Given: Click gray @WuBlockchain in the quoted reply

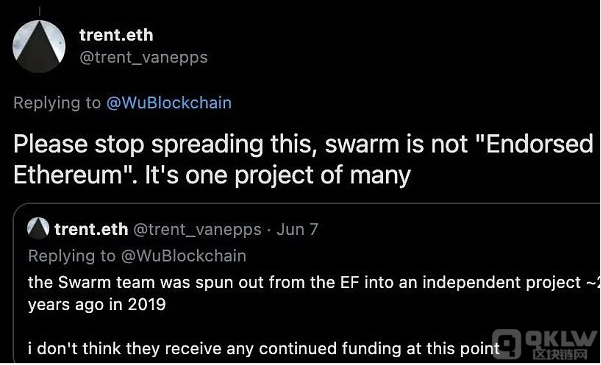Looking at the screenshot, I should pos(184,256).
